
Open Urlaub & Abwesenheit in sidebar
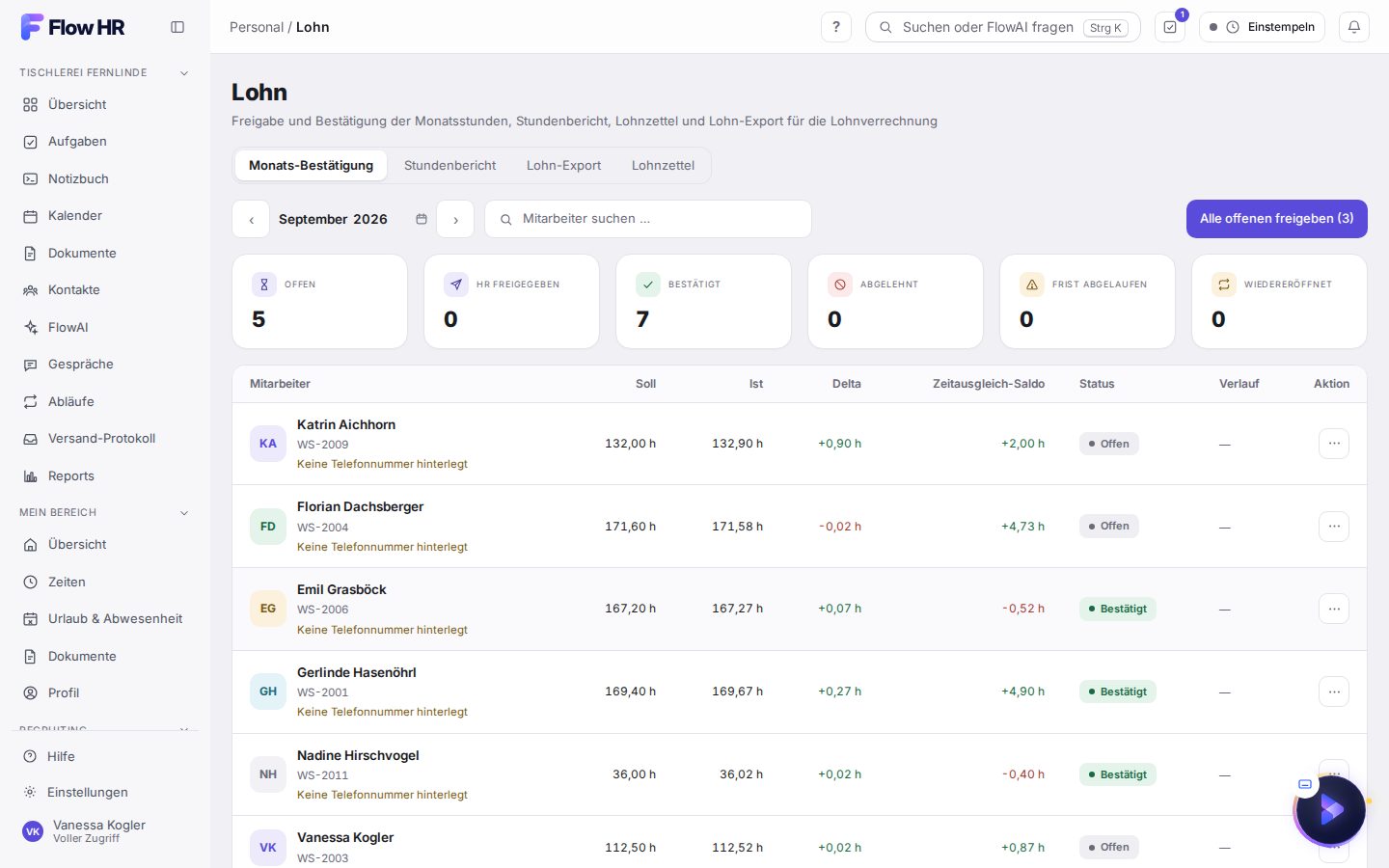point(104,618)
